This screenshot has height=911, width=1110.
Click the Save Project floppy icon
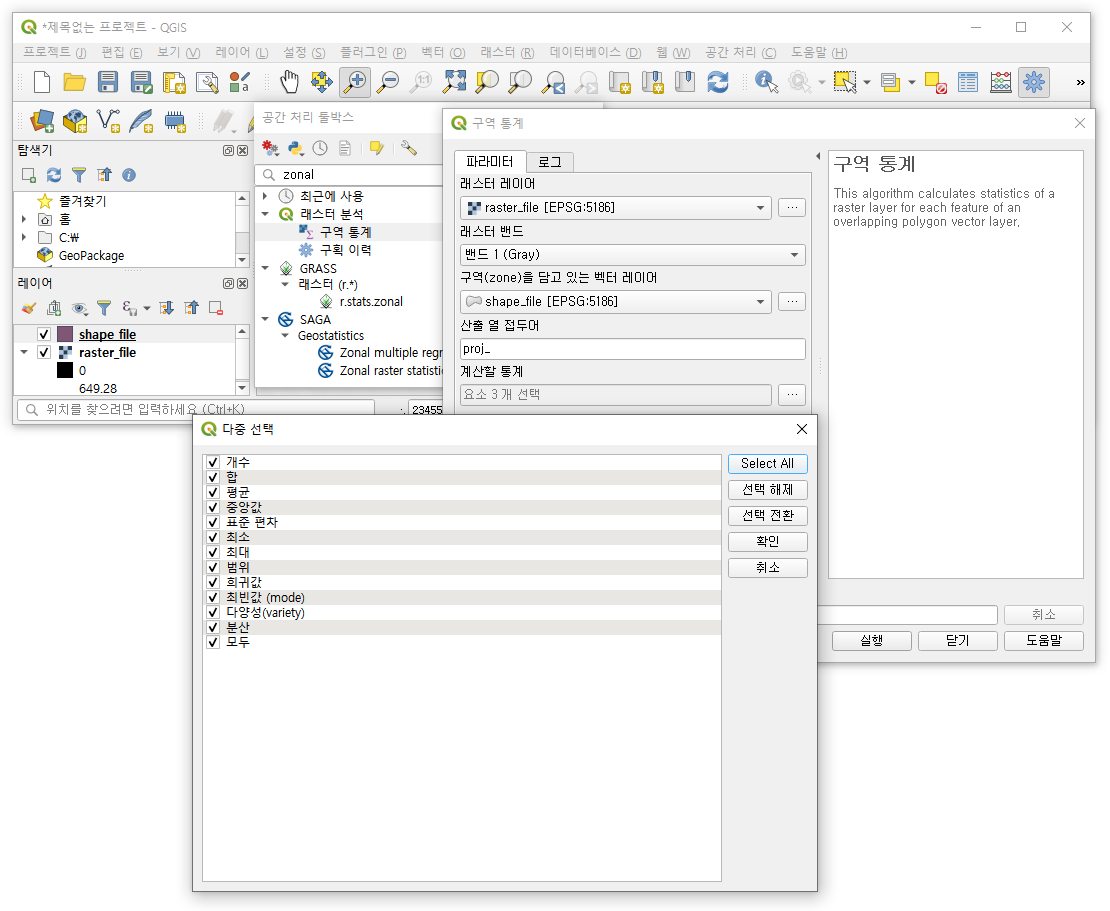pyautogui.click(x=108, y=82)
